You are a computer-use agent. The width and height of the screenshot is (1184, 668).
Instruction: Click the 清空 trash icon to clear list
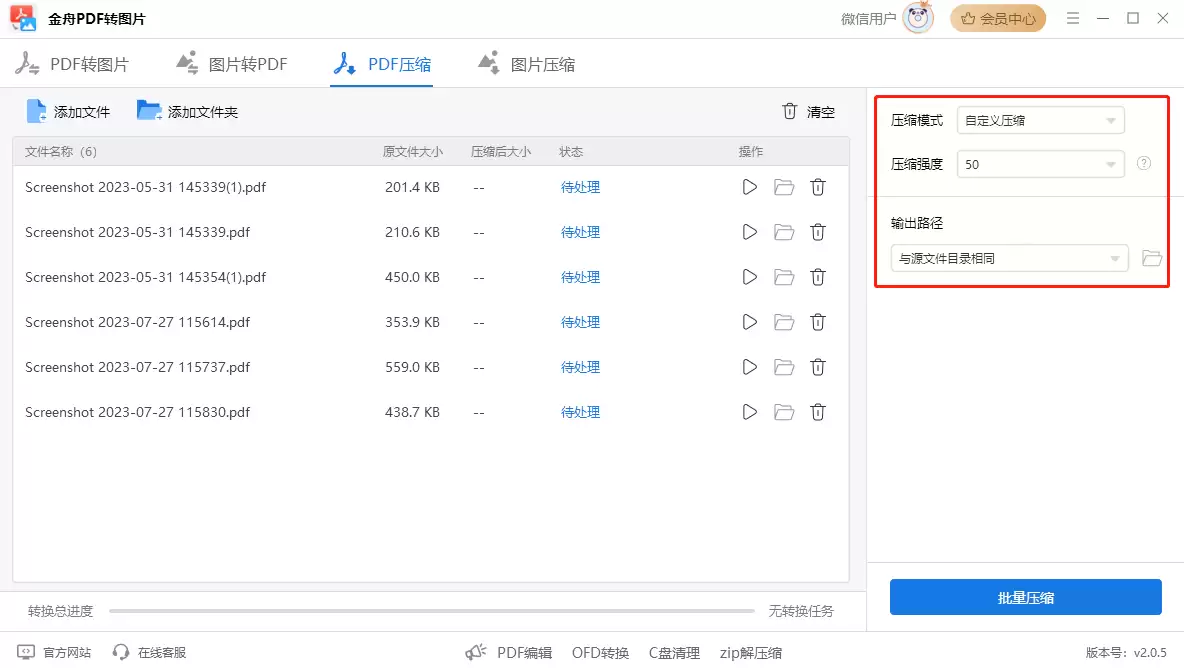coord(789,112)
